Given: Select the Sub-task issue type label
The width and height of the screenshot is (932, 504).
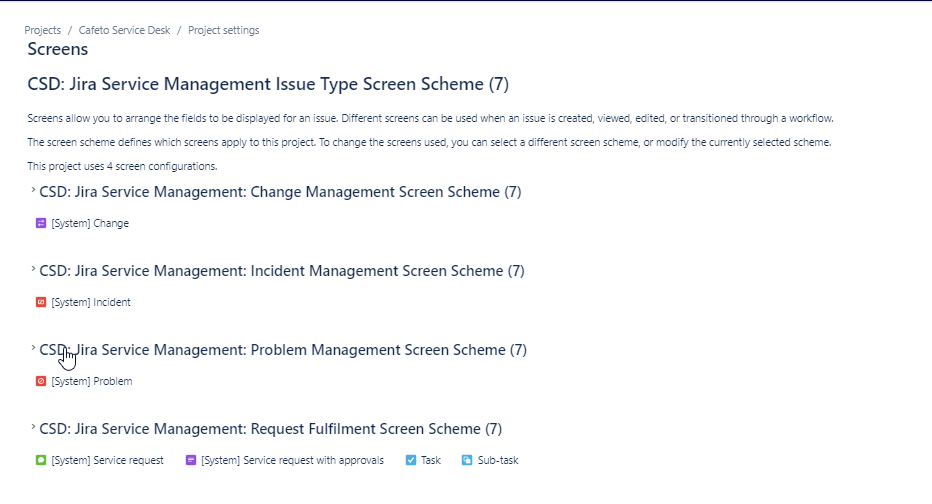Looking at the screenshot, I should click(x=498, y=461).
